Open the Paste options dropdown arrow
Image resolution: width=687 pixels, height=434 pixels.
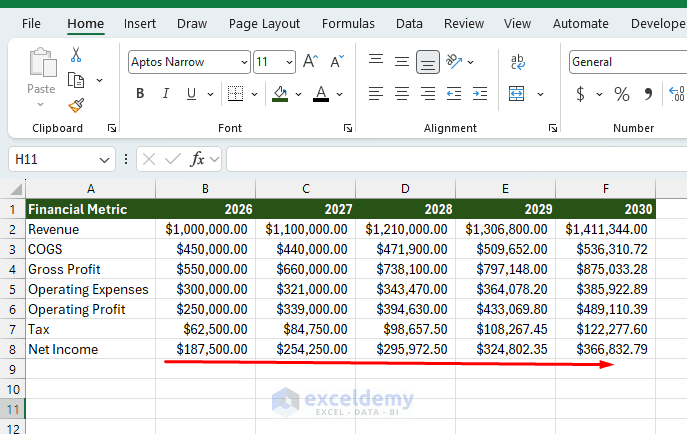click(40, 104)
